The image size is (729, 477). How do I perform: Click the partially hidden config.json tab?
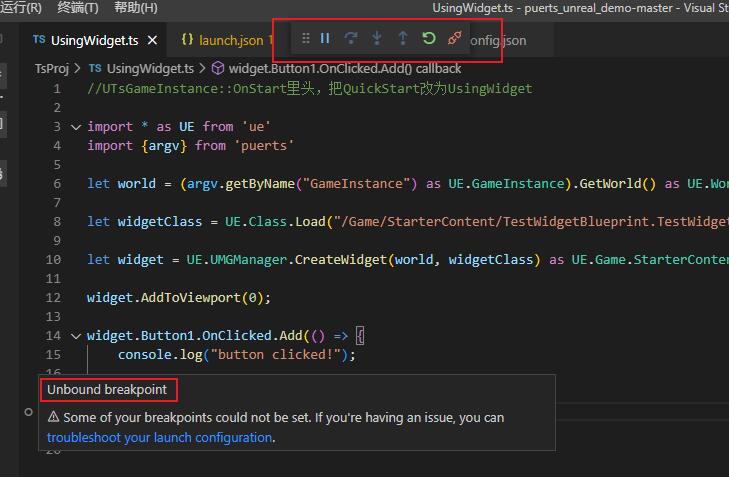(x=498, y=40)
